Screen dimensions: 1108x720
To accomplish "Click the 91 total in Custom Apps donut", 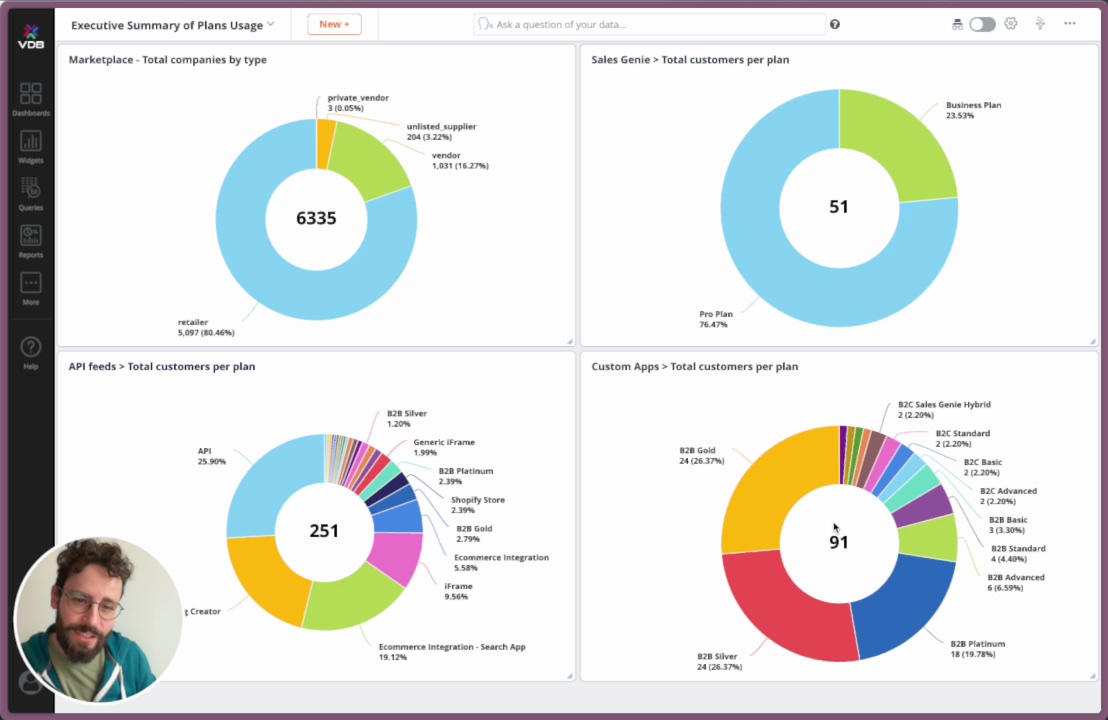I will pos(839,542).
